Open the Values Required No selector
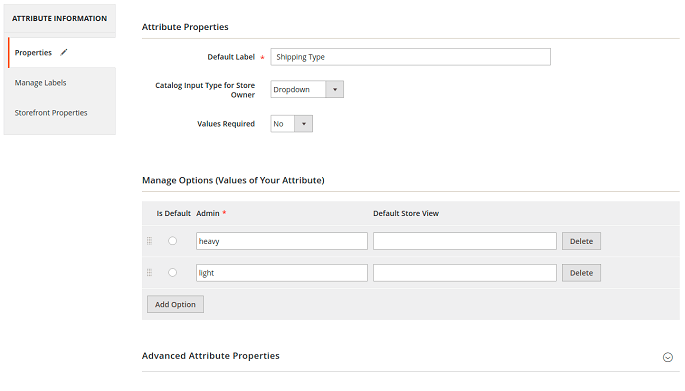The height and width of the screenshot is (391, 685). [x=291, y=124]
